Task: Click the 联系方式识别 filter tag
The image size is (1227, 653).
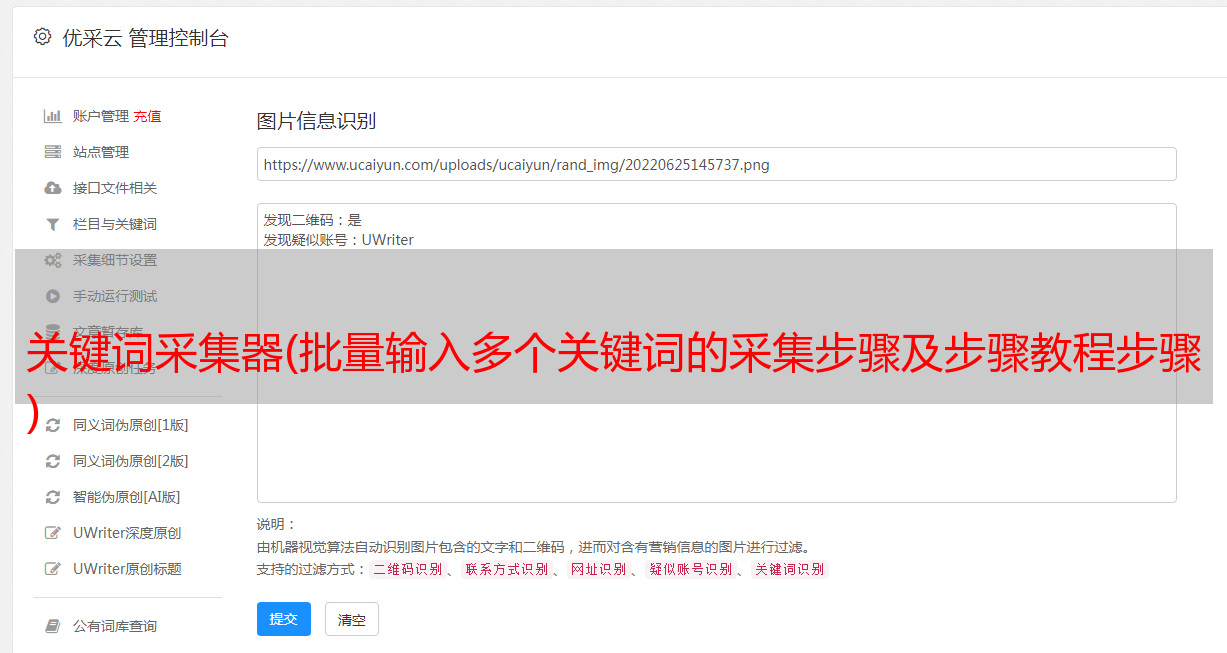Action: pos(506,569)
